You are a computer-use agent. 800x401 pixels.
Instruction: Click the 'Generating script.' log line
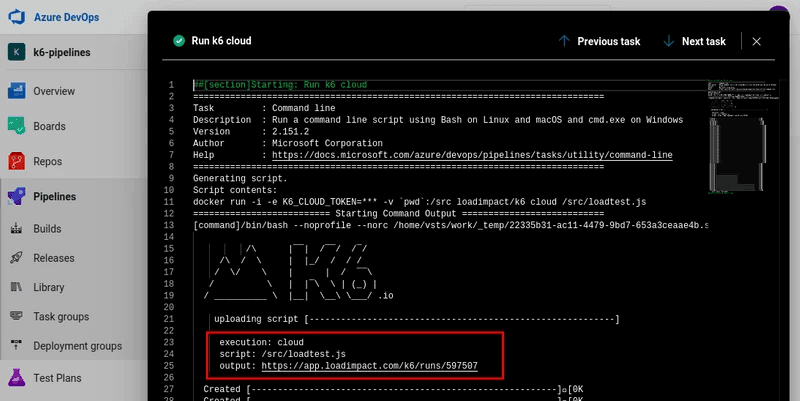pyautogui.click(x=240, y=179)
